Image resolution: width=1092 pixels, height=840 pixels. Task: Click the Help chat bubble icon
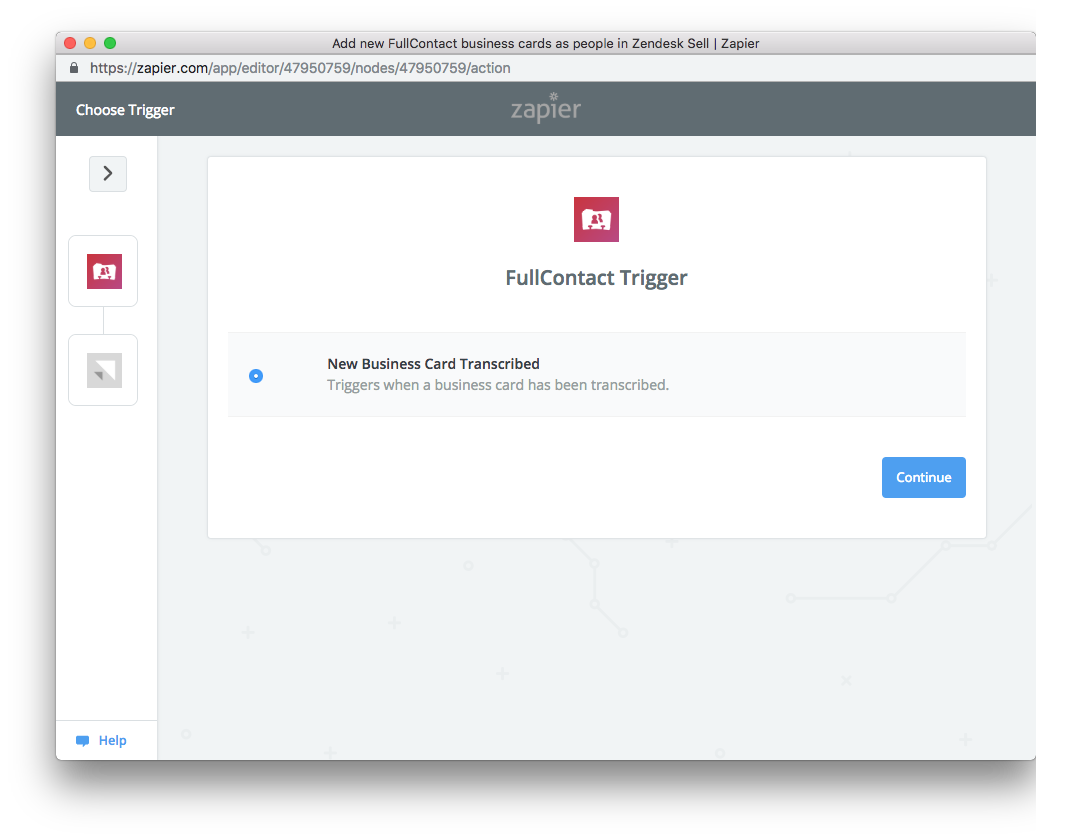click(x=82, y=740)
